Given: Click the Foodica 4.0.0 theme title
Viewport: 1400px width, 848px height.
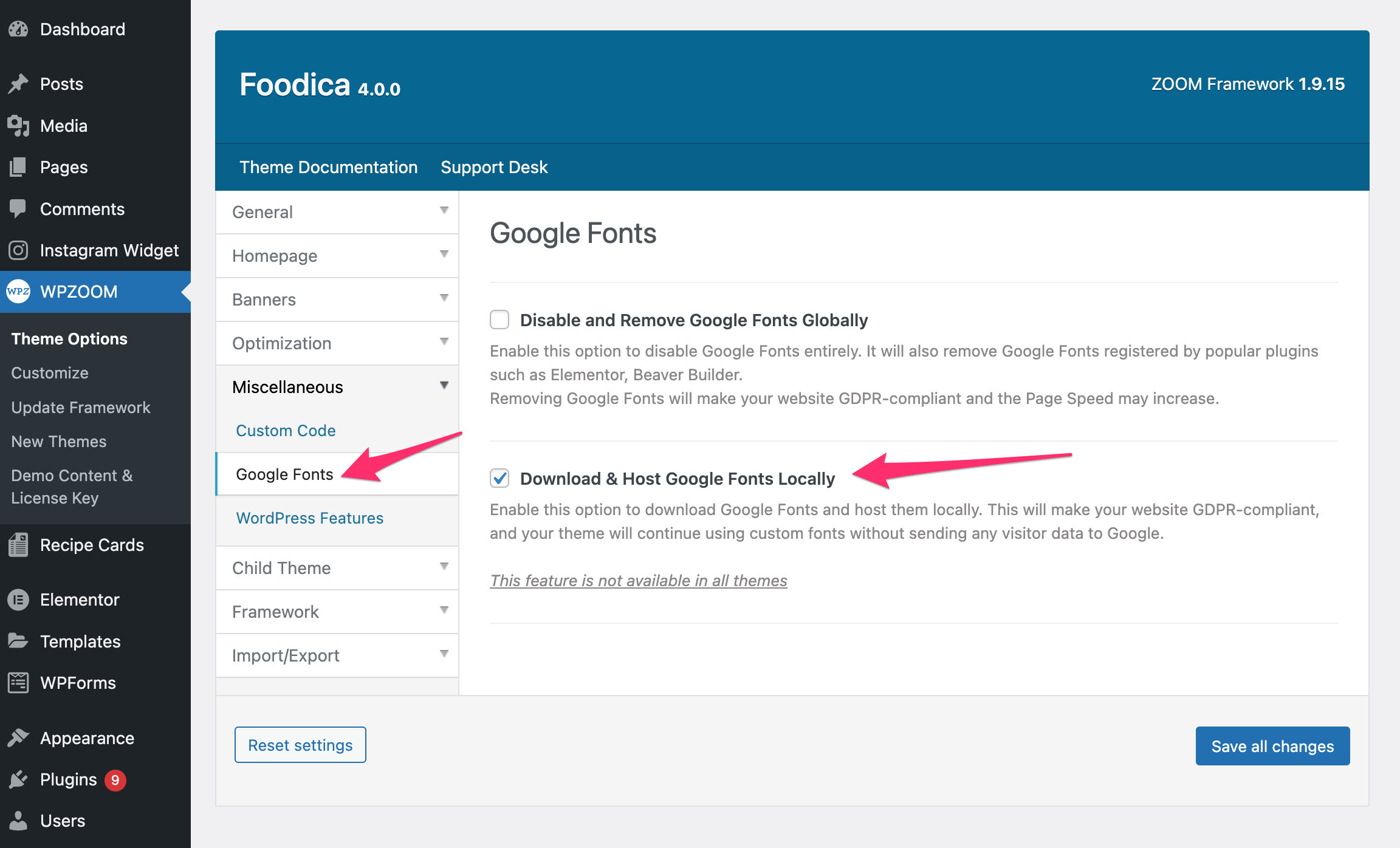Looking at the screenshot, I should (320, 84).
